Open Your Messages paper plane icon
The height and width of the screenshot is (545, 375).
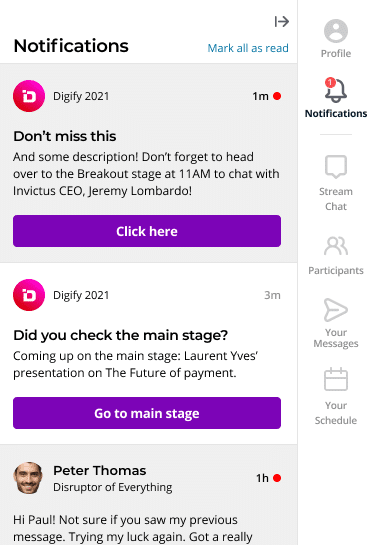[336, 310]
